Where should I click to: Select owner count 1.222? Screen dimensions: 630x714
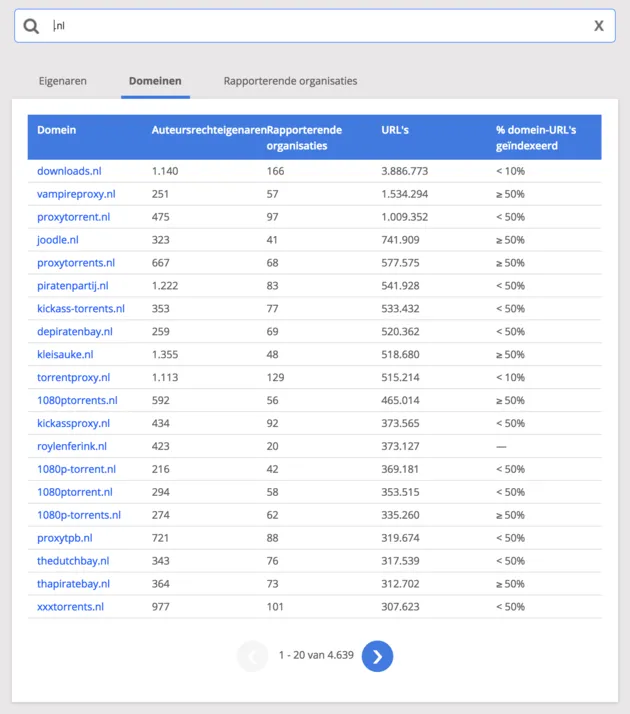(165, 286)
